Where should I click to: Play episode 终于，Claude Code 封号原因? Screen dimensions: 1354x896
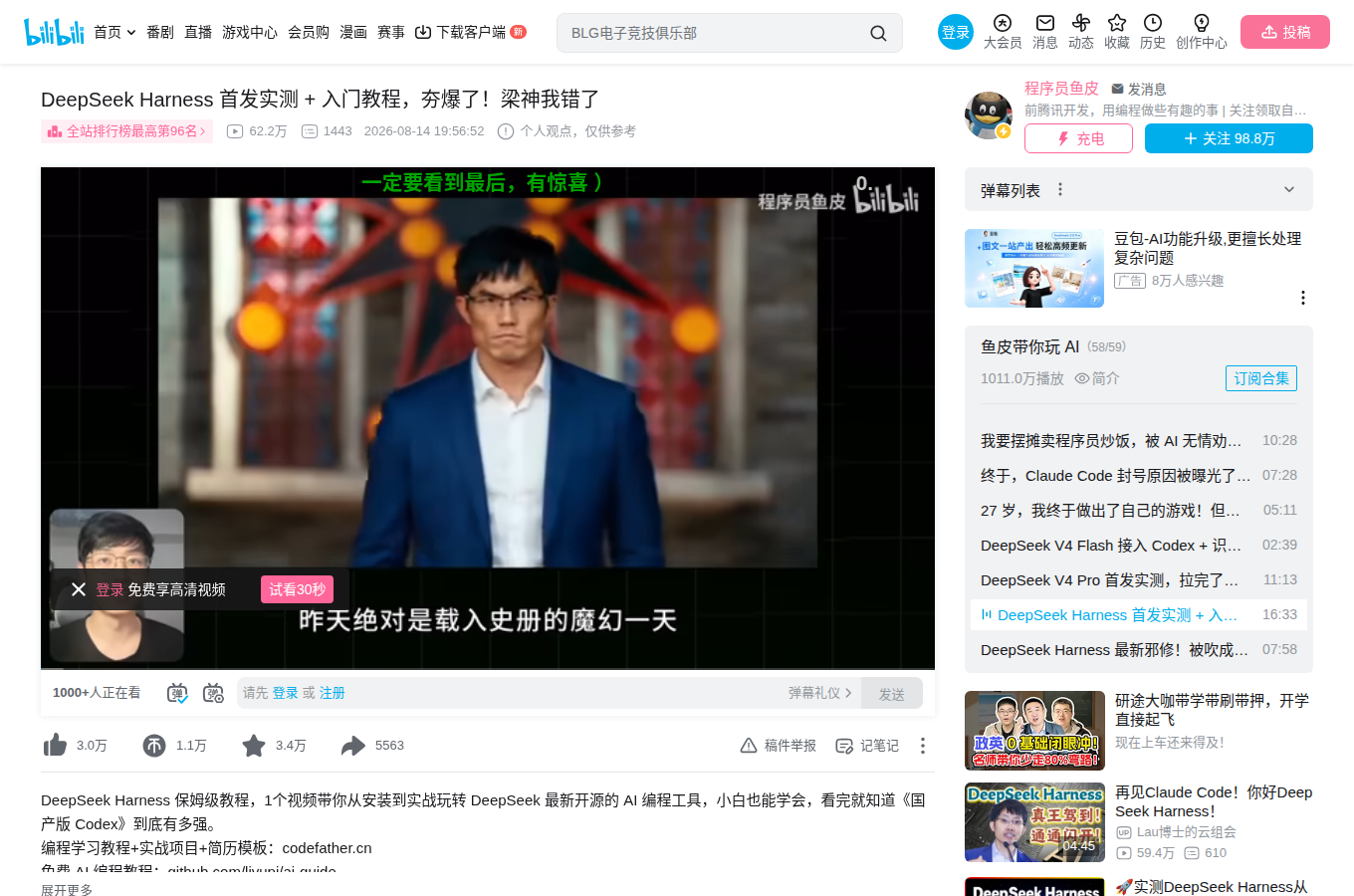pos(1139,475)
